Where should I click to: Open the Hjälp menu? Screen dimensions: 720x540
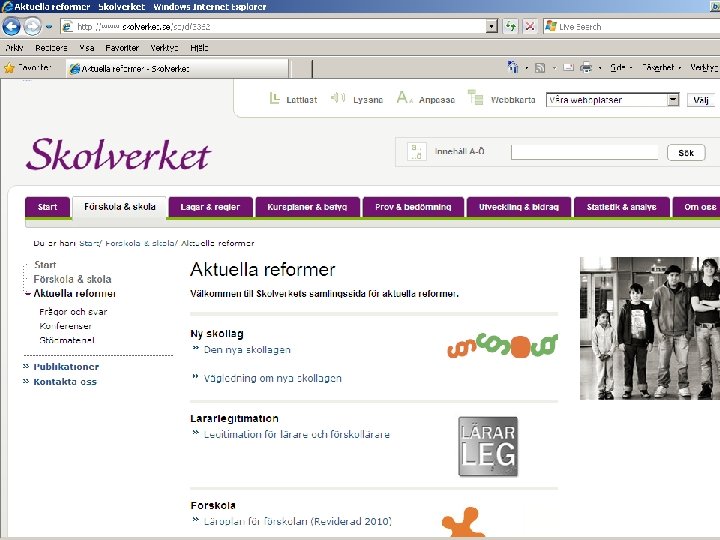point(199,48)
